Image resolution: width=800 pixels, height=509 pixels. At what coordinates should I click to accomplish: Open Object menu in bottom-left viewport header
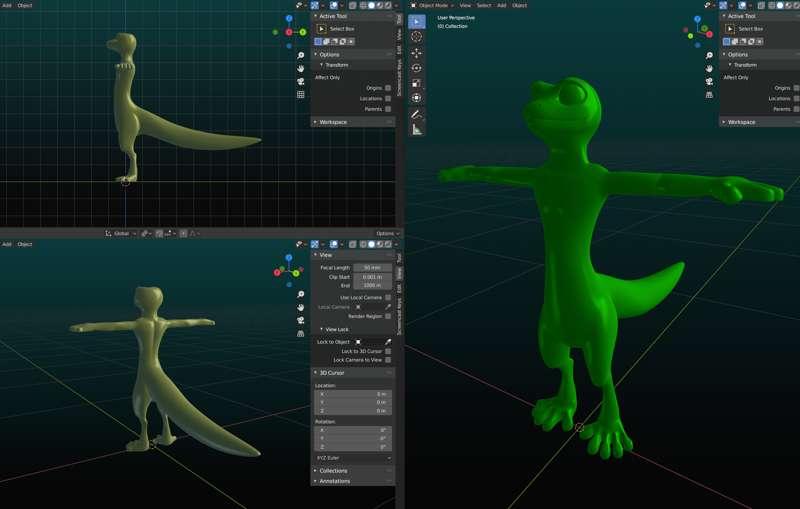(x=24, y=244)
